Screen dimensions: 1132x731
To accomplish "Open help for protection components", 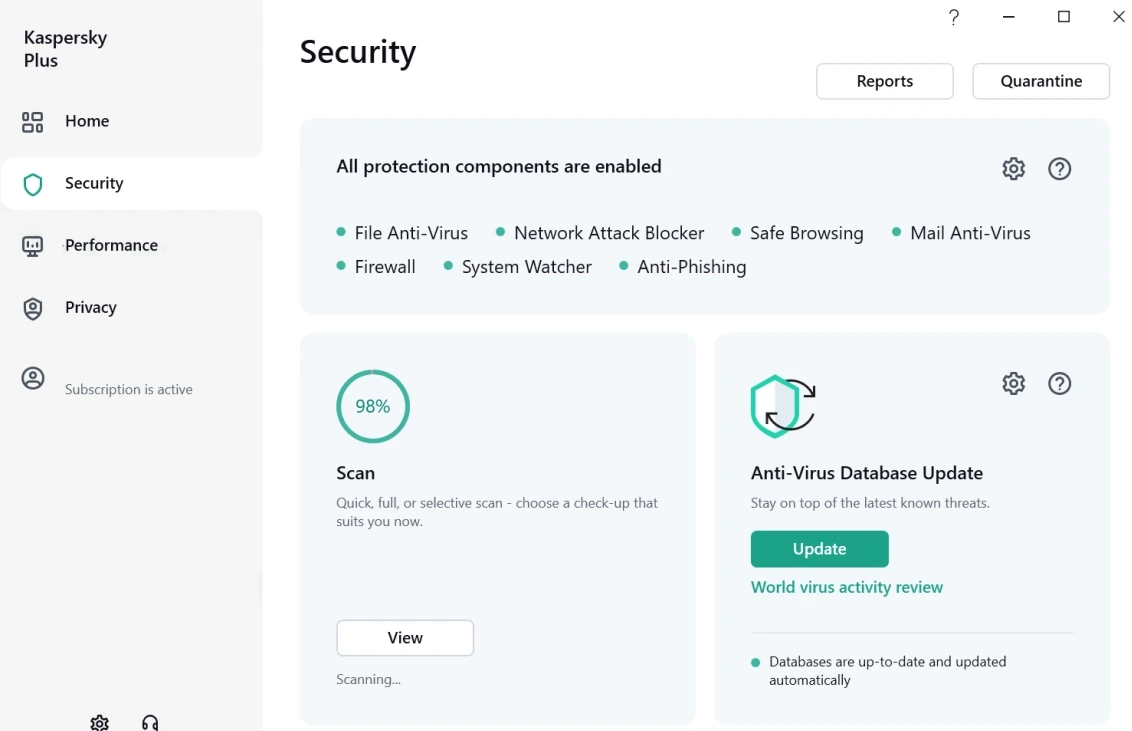I will (1059, 169).
